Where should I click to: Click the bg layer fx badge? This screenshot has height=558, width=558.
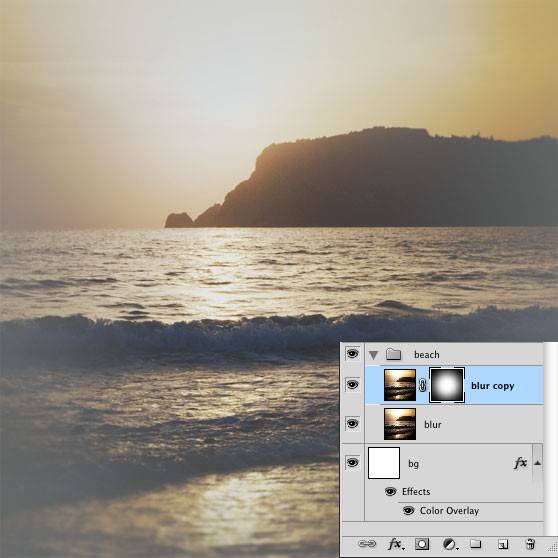point(520,463)
